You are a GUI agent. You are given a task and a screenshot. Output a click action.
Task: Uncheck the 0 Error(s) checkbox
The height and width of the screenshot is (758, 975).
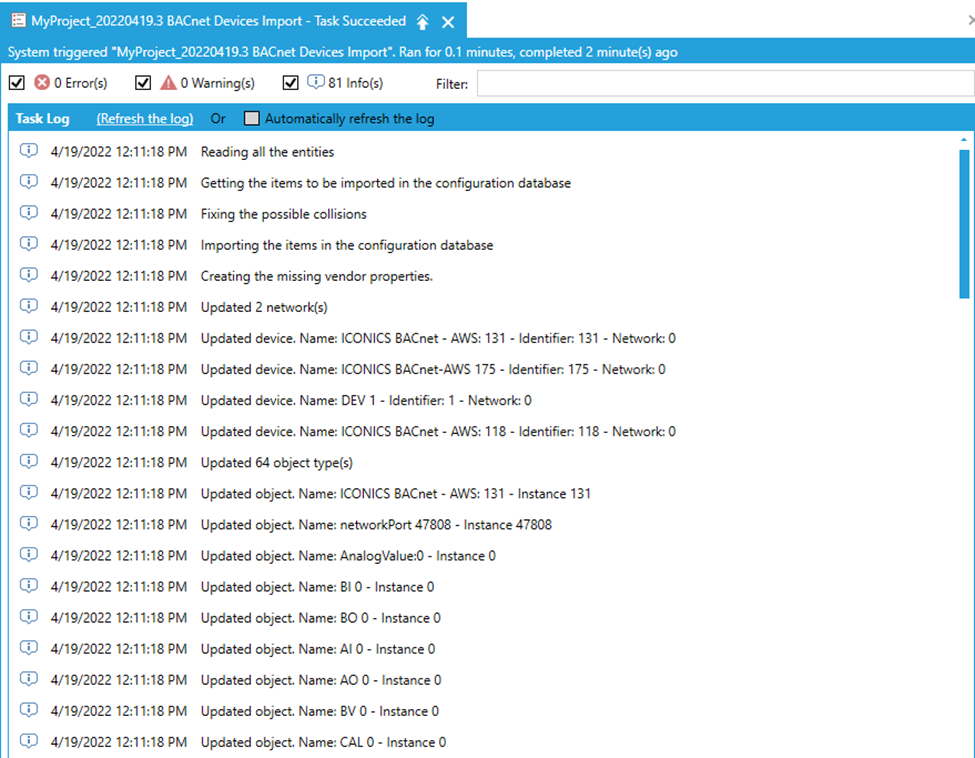coord(16,83)
